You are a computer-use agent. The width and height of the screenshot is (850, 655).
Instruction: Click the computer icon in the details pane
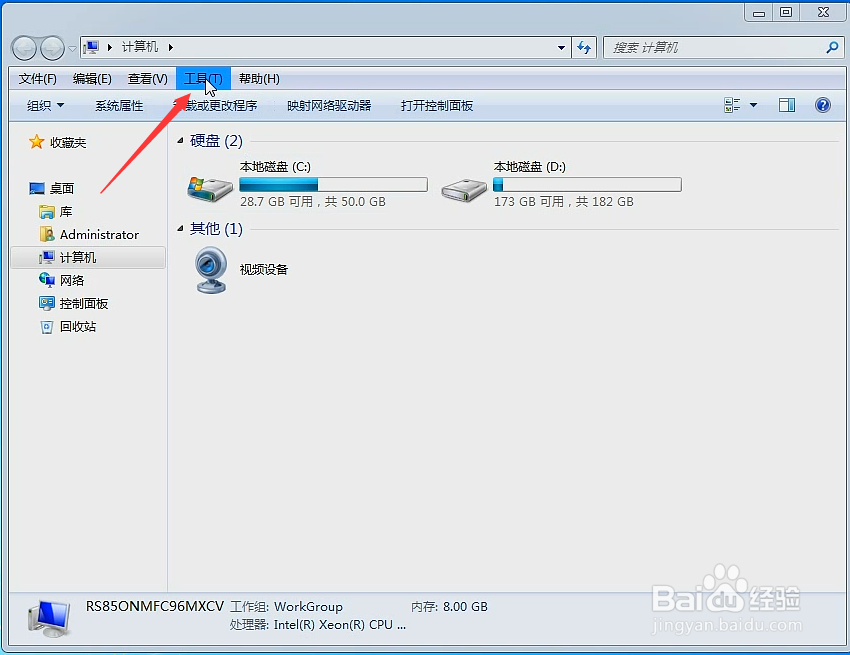49,618
